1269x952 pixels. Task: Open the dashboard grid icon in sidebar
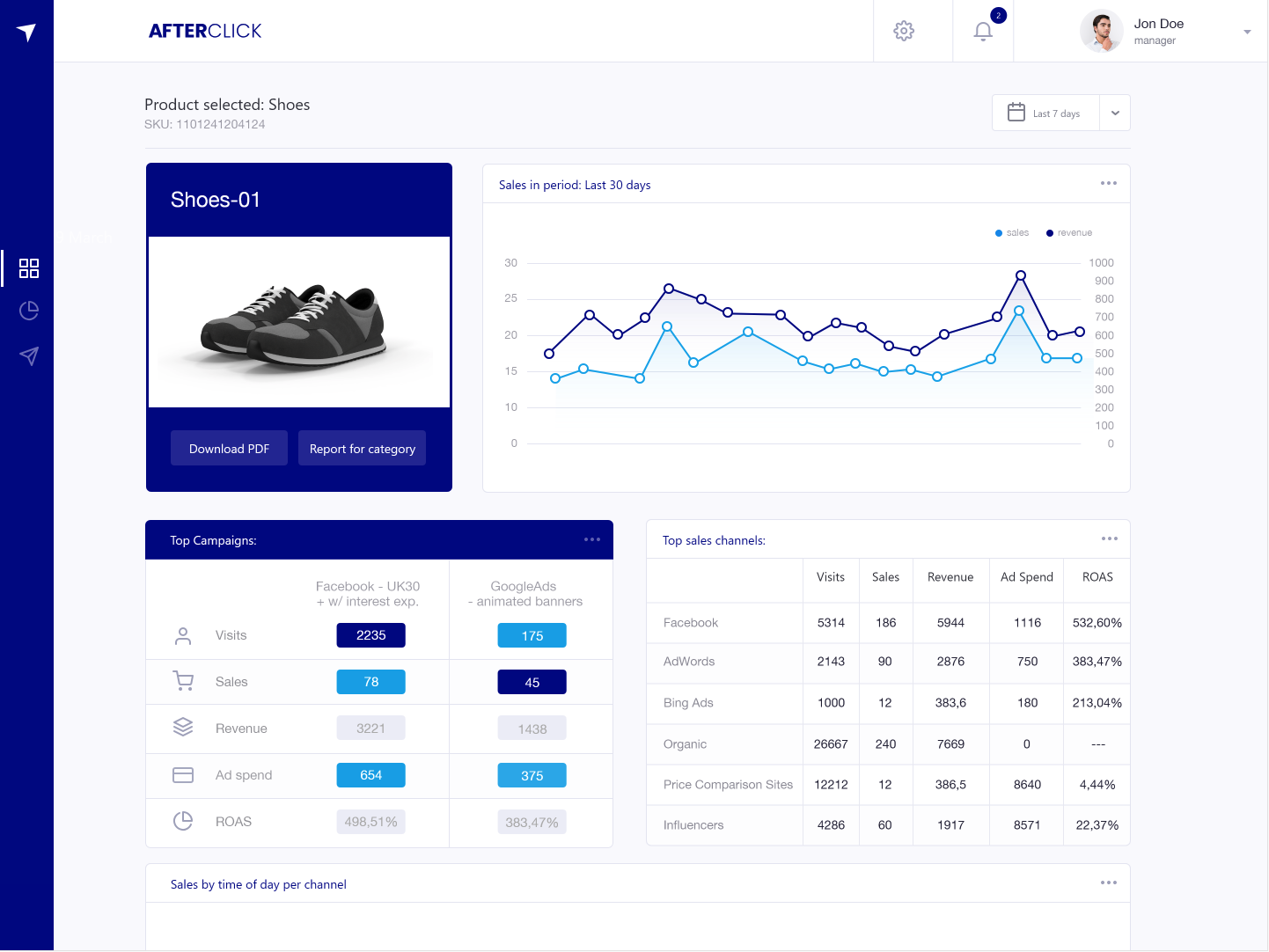(x=29, y=268)
